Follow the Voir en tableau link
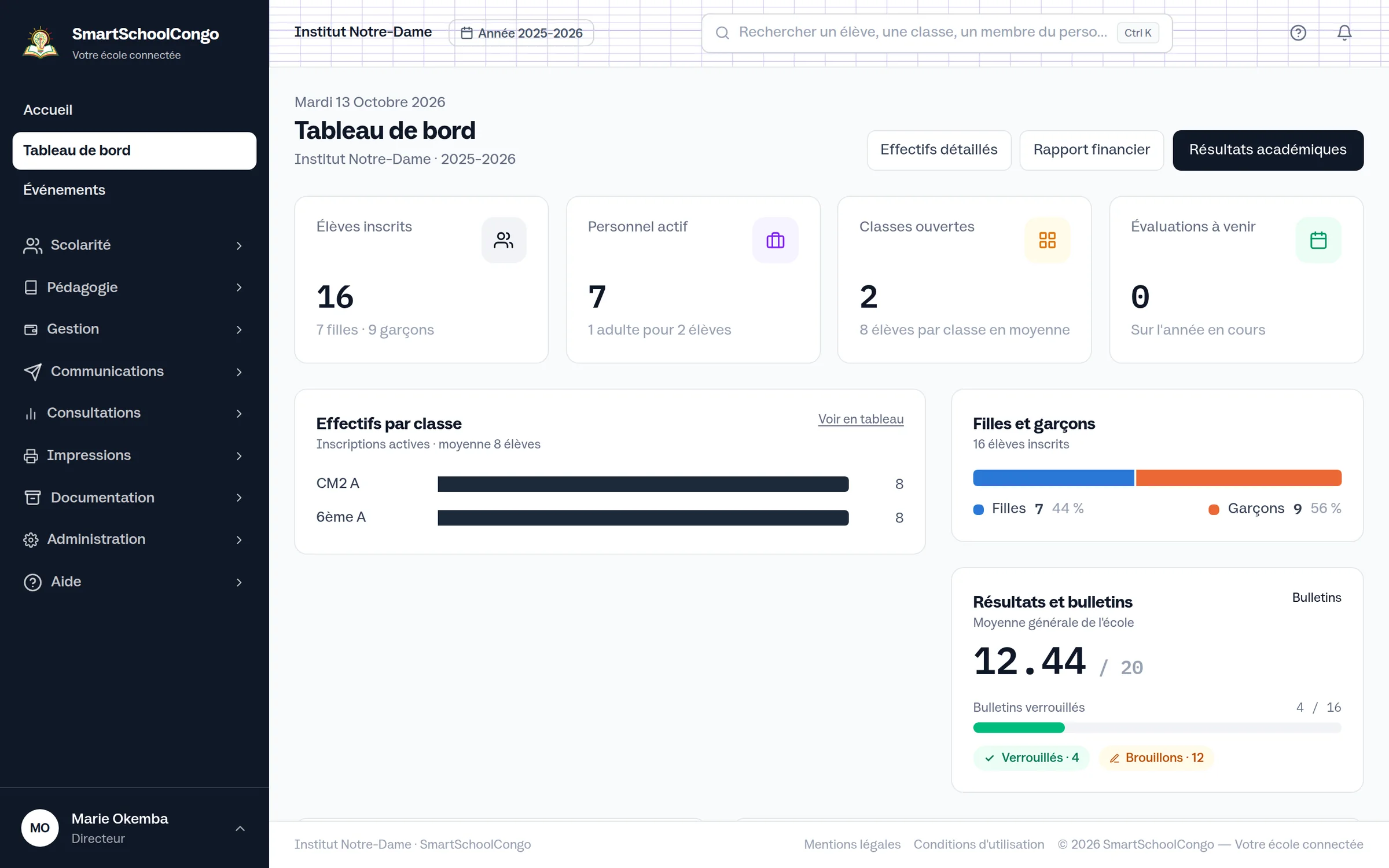The image size is (1389, 868). (861, 419)
